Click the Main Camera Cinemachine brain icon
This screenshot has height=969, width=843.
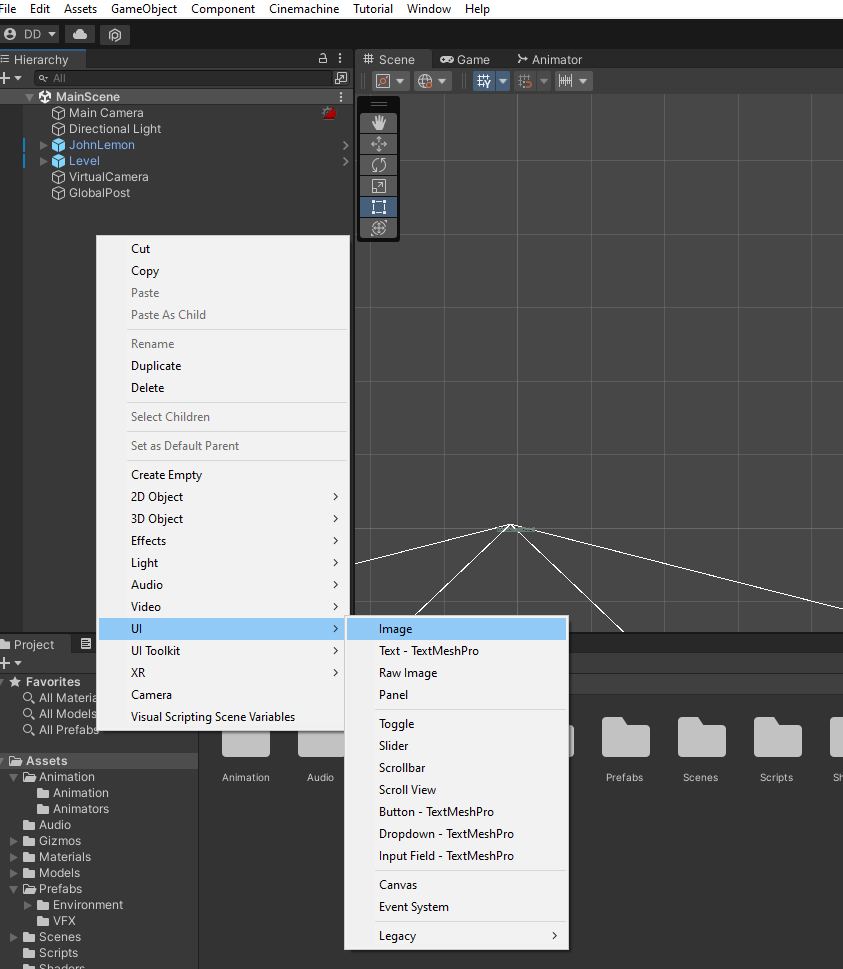[329, 113]
